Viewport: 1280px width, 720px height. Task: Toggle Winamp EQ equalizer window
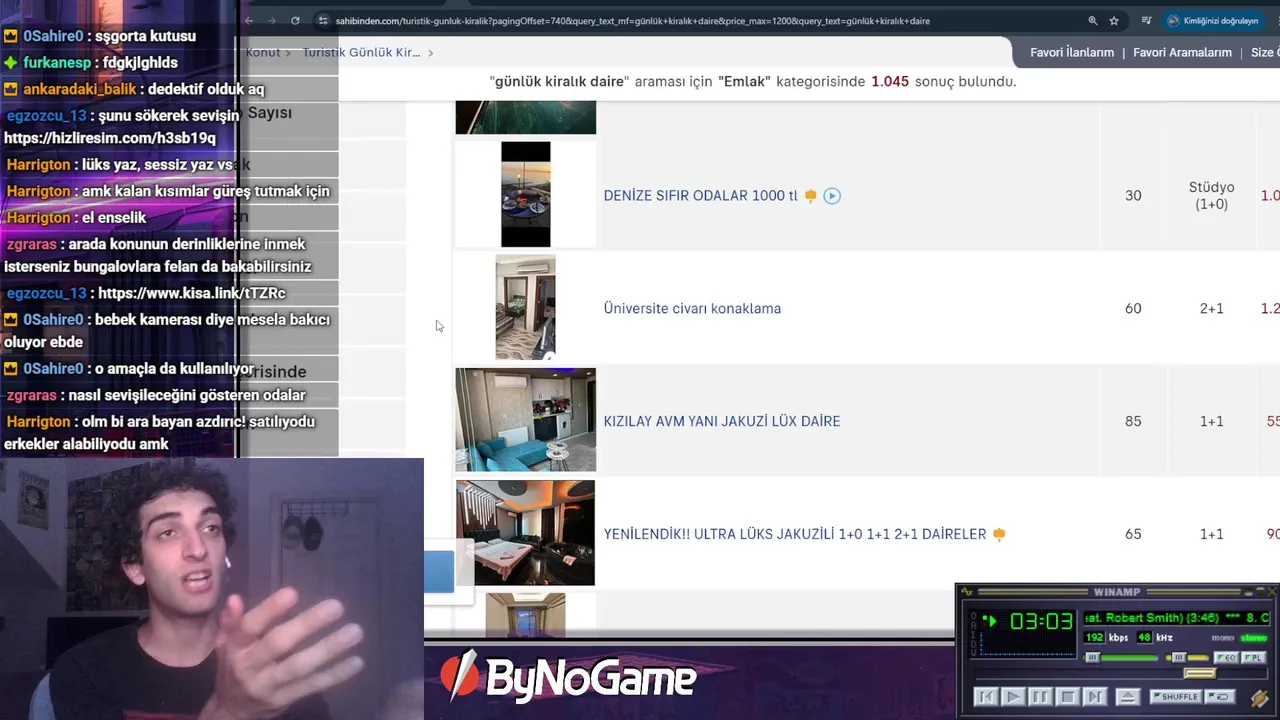pos(1225,657)
